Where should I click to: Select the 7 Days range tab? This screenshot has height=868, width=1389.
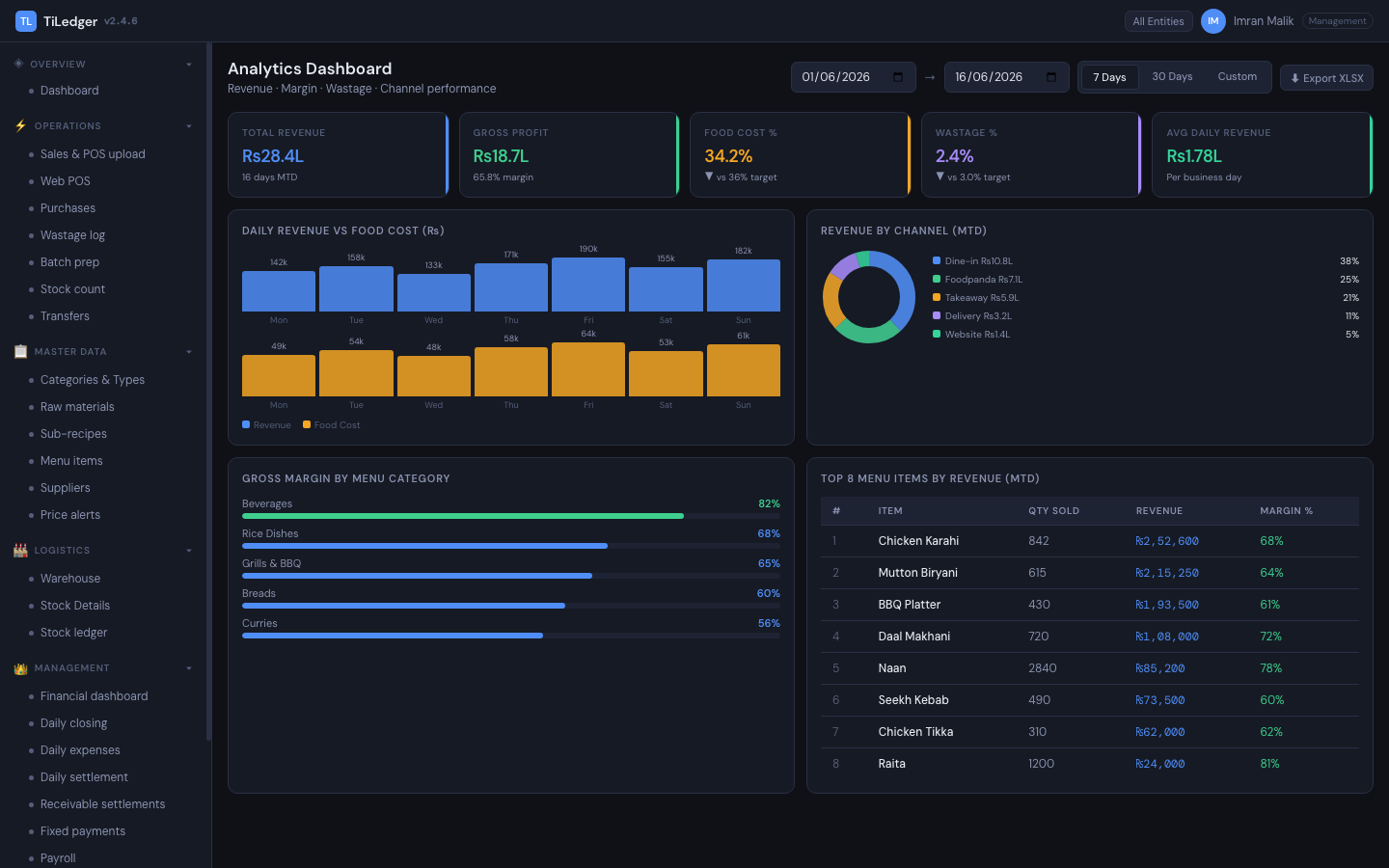tap(1109, 77)
